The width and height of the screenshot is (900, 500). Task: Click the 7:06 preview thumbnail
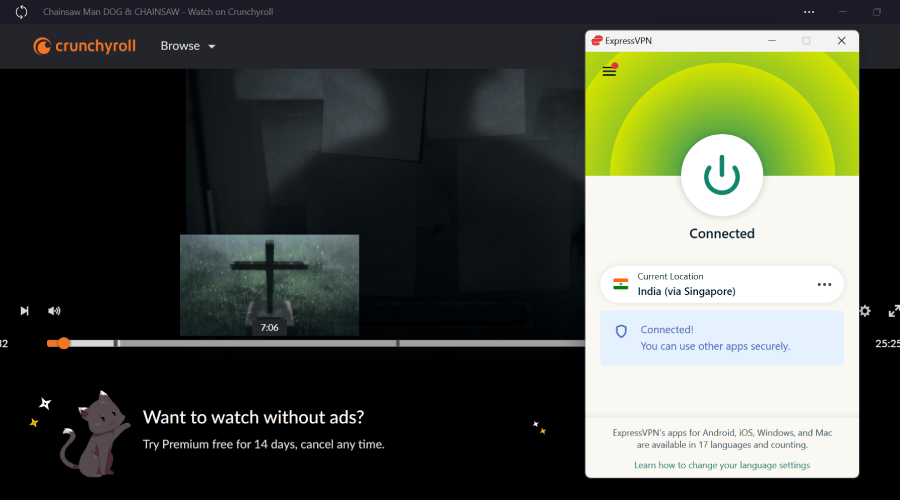pyautogui.click(x=269, y=285)
